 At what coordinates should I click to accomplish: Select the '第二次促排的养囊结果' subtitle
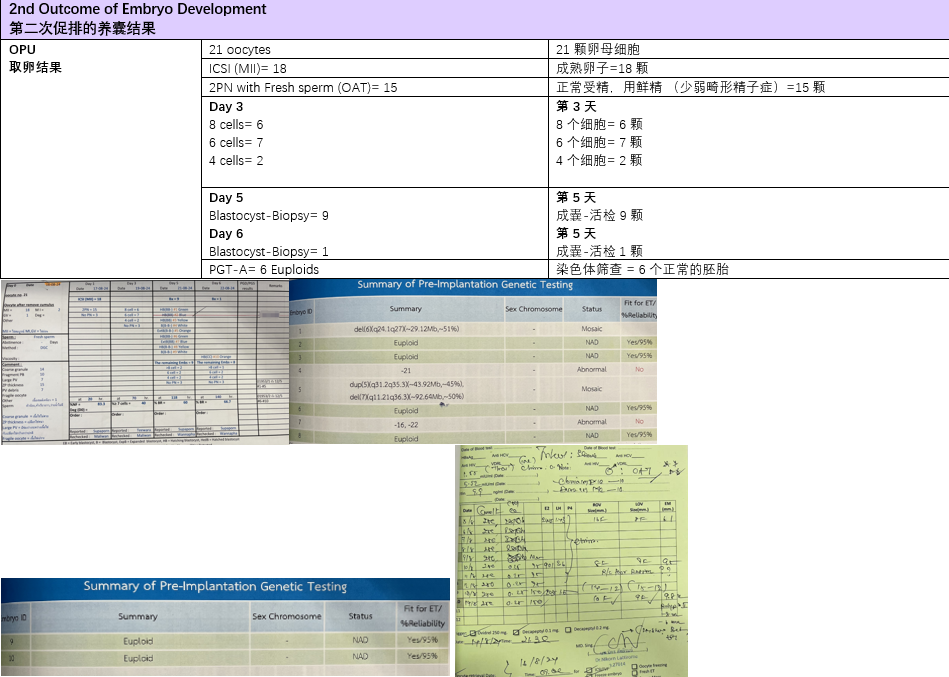point(82,28)
